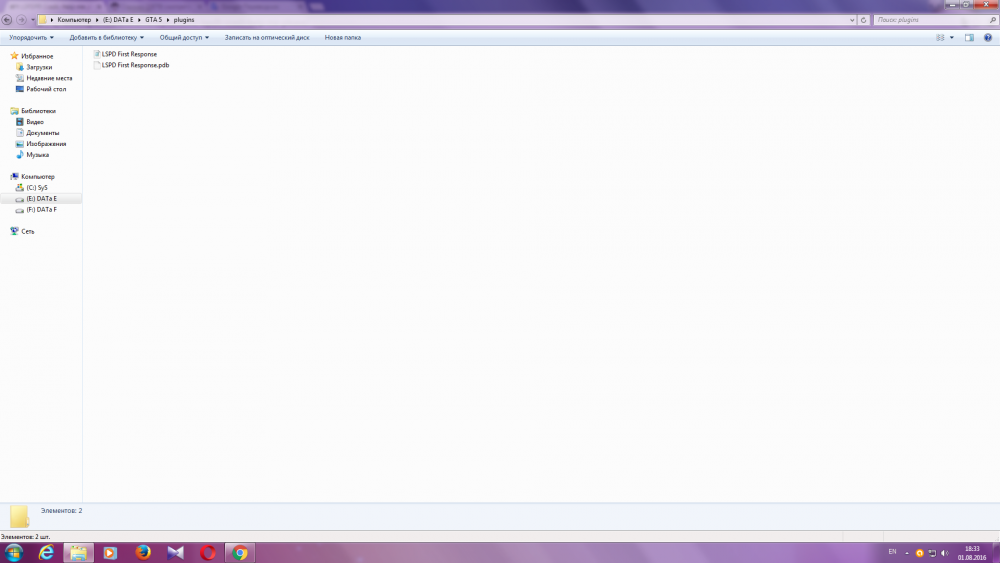This screenshot has width=1000, height=563.
Task: Select the (E:) DATa E breadcrumb
Action: point(118,20)
